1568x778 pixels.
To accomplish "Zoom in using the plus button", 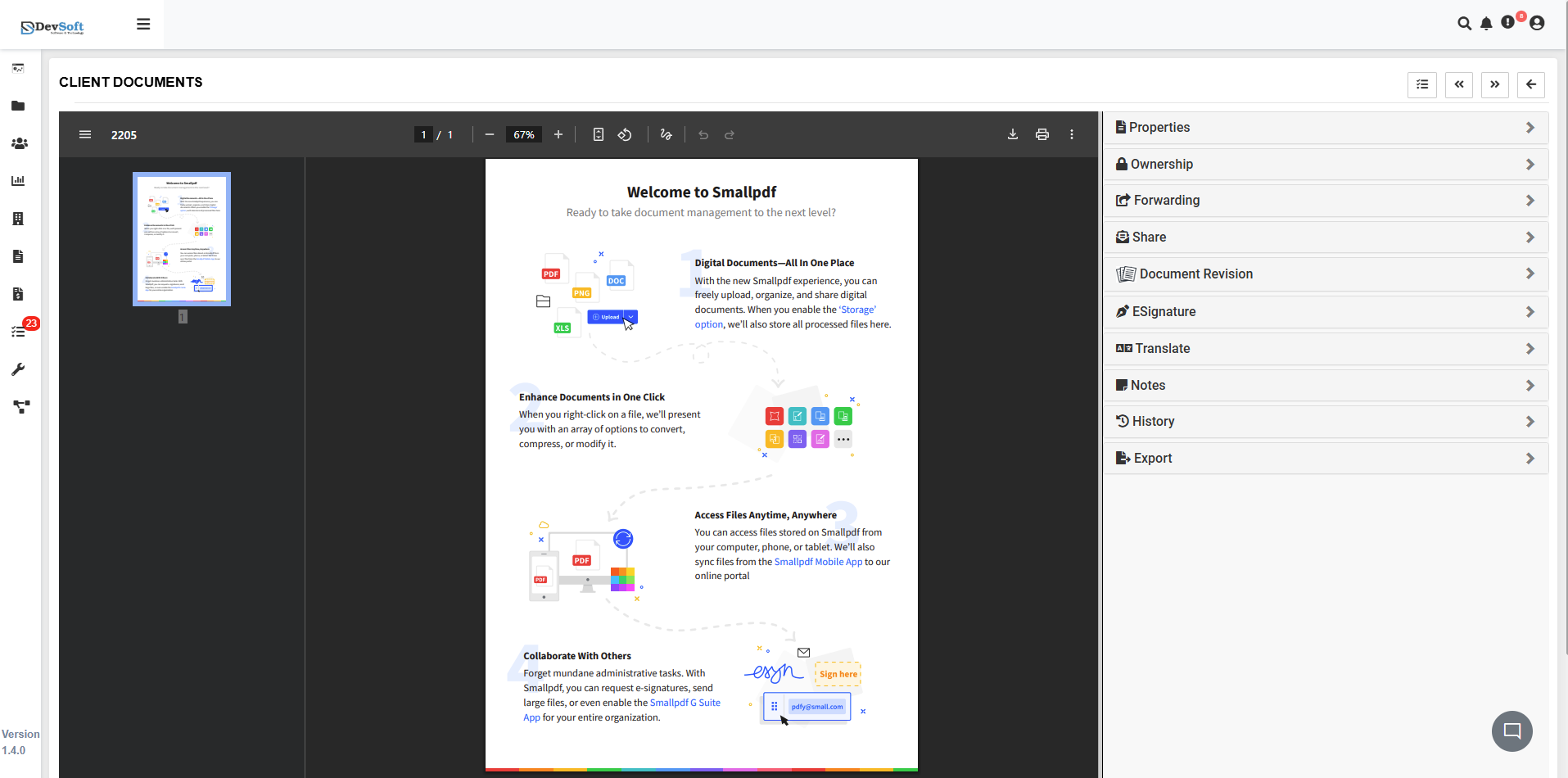I will (558, 134).
